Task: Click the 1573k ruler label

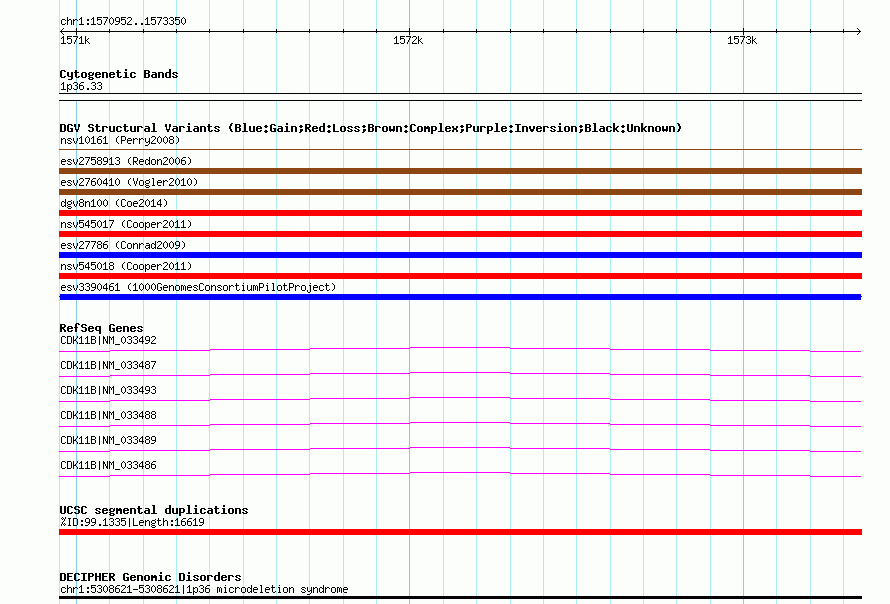Action: pos(742,40)
